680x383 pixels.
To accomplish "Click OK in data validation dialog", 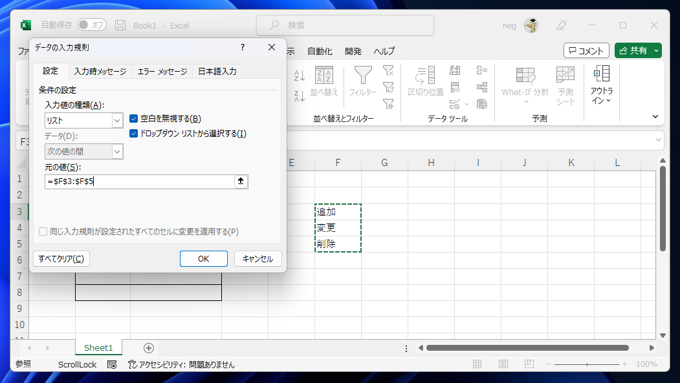I will [203, 259].
